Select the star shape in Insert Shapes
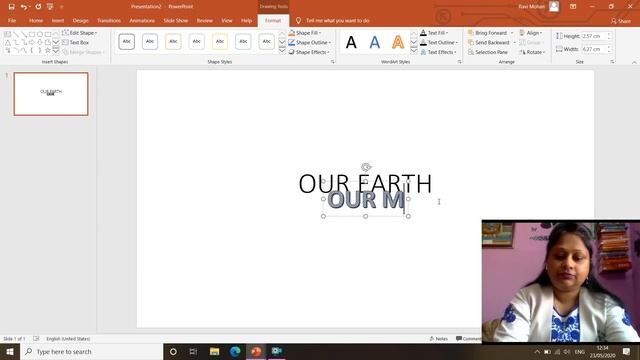 pyautogui.click(x=48, y=50)
